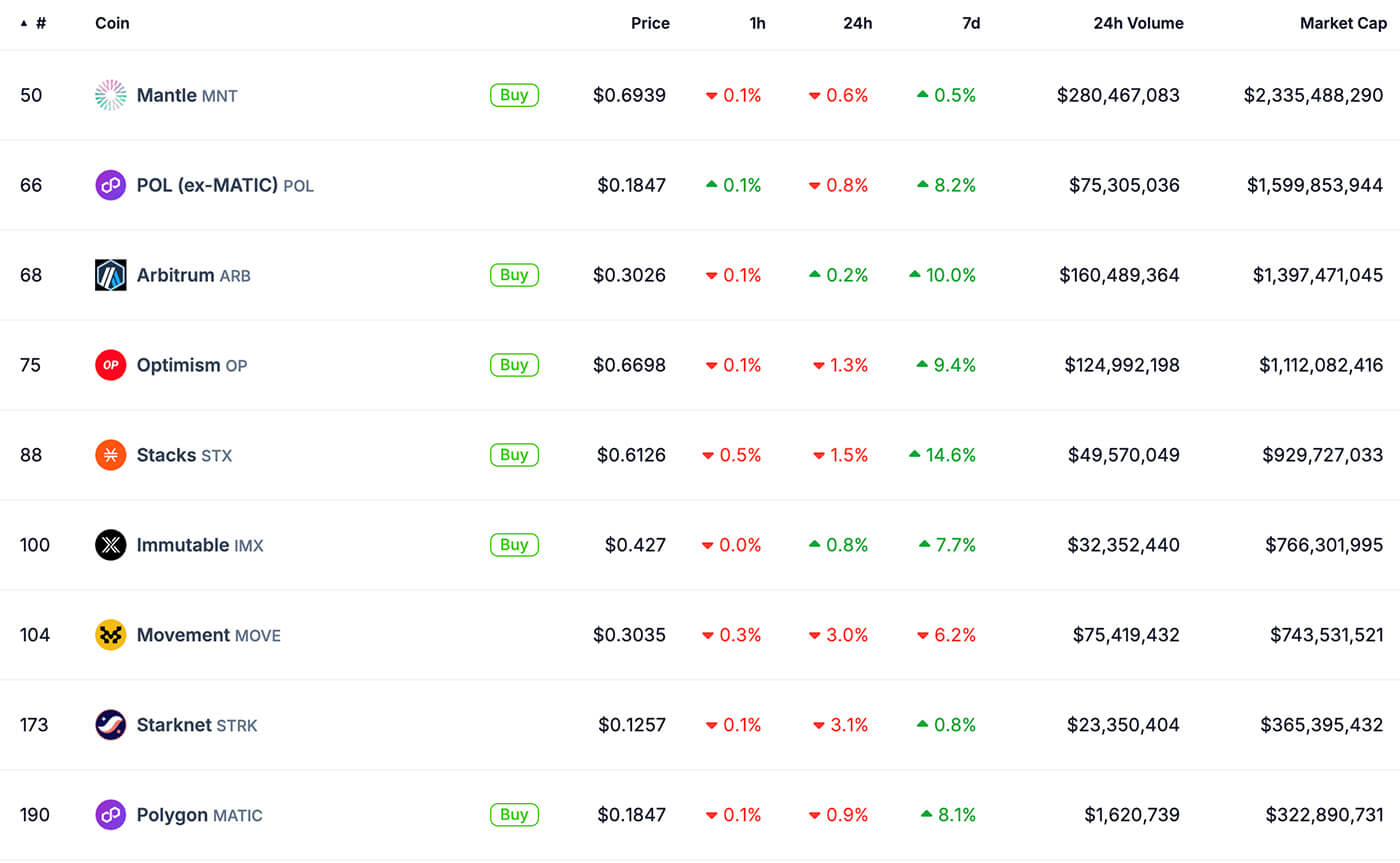Image resolution: width=1400 pixels, height=863 pixels.
Task: Sort by the 7d change column header
Action: tap(970, 23)
